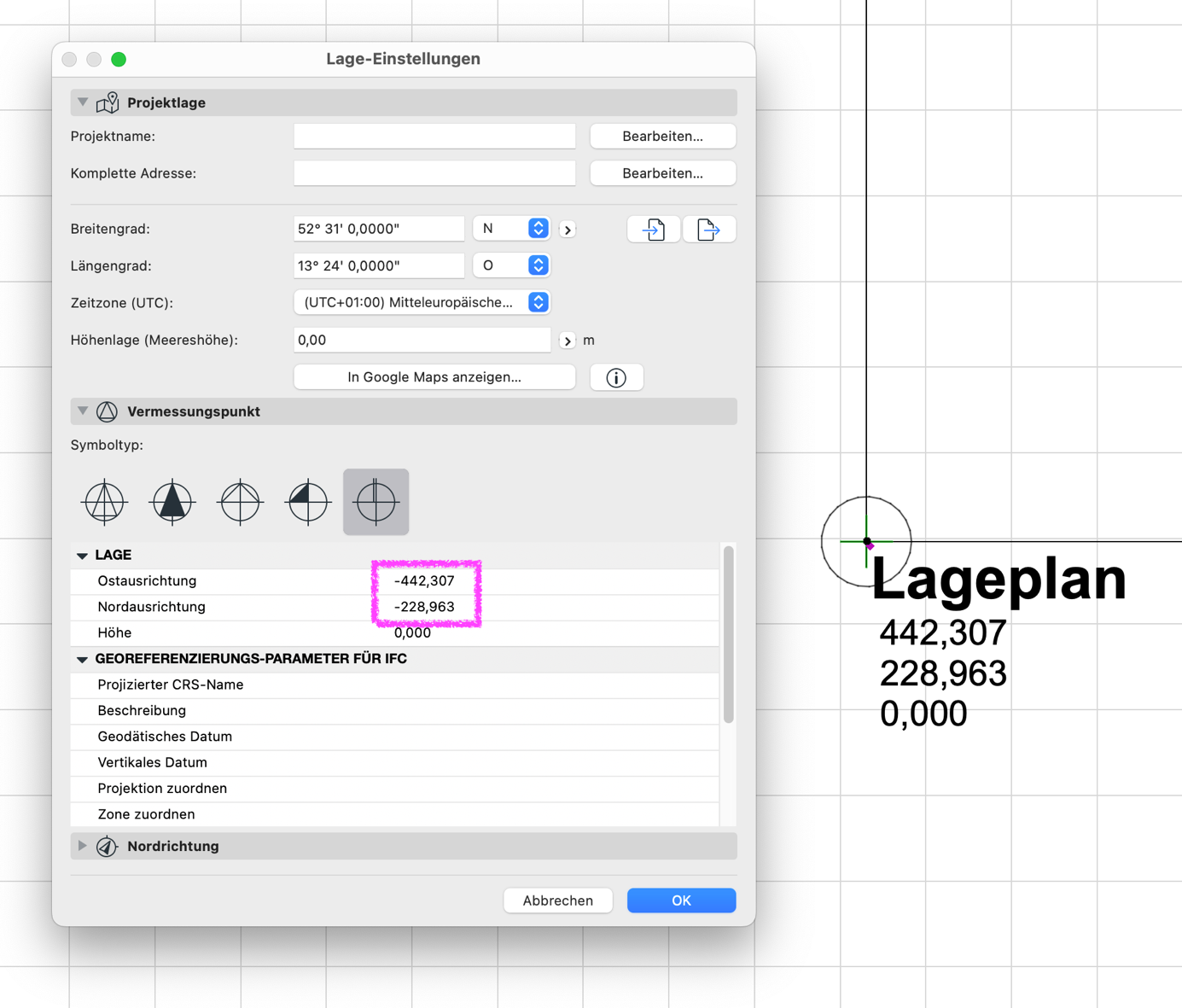Open the Zeitzone (UTC) dropdown
This screenshot has height=1008, width=1182.
tap(422, 303)
